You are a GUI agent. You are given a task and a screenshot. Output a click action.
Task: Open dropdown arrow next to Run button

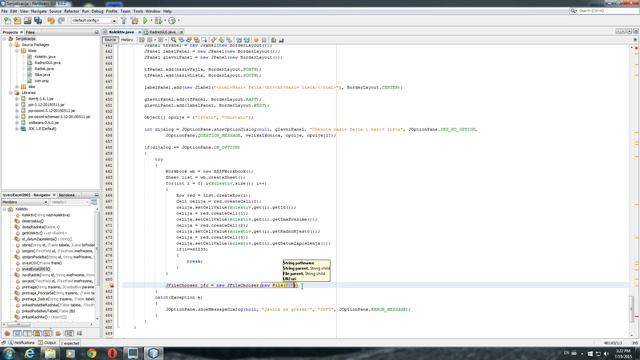[x=151, y=20]
